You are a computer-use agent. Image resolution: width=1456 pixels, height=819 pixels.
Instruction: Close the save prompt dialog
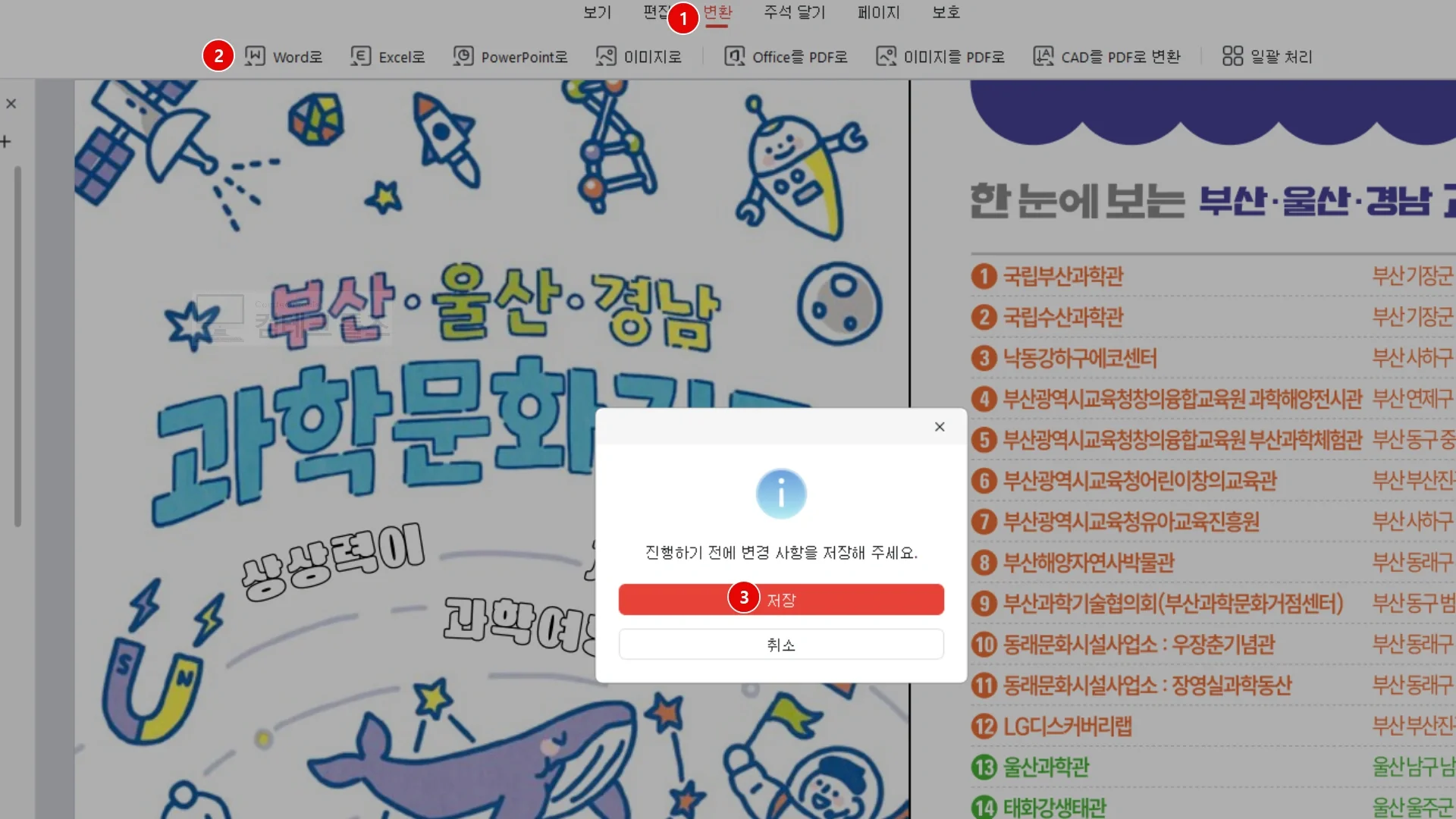click(x=940, y=427)
